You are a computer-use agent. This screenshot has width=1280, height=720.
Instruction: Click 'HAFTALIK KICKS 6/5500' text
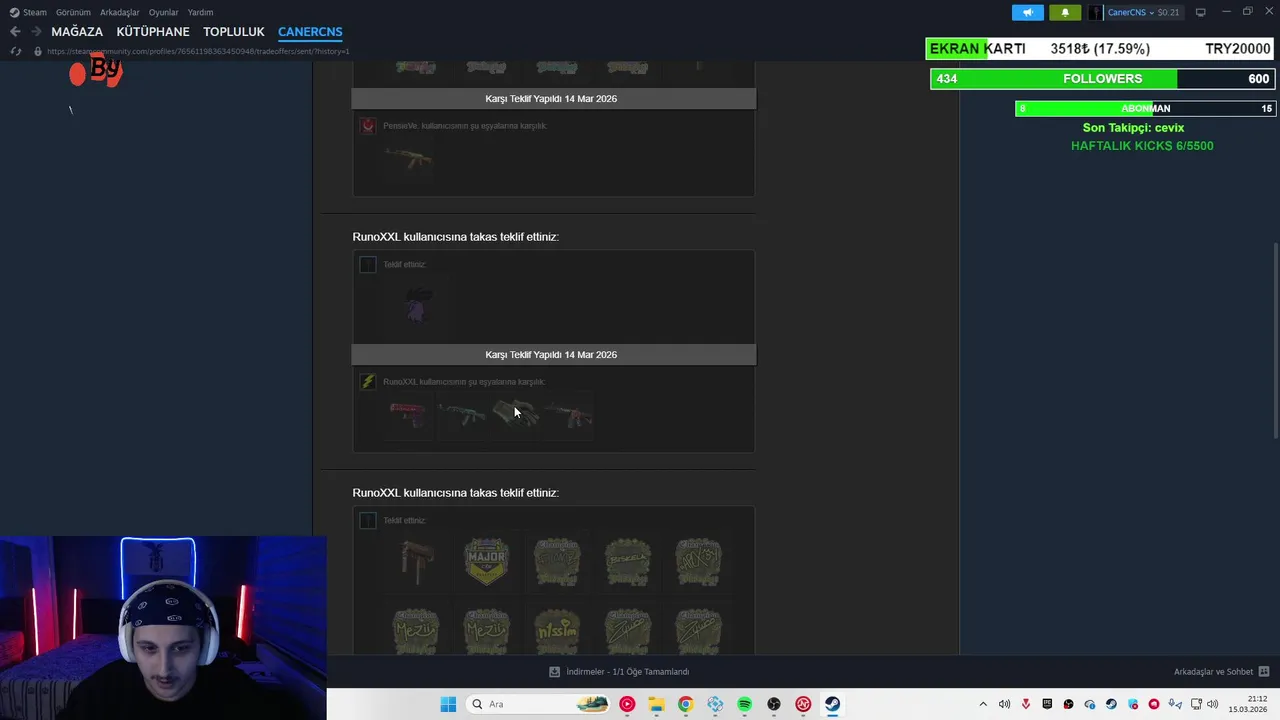[1142, 146]
